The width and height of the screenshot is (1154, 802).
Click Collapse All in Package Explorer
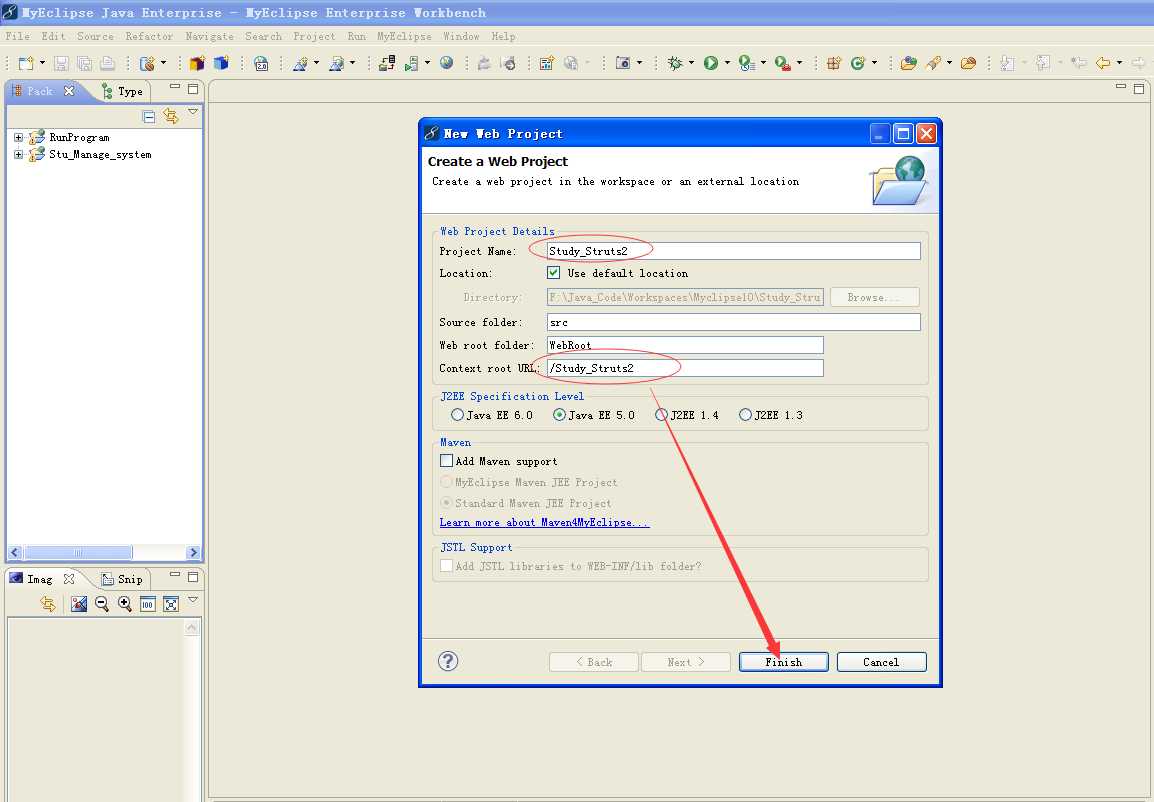pyautogui.click(x=149, y=116)
